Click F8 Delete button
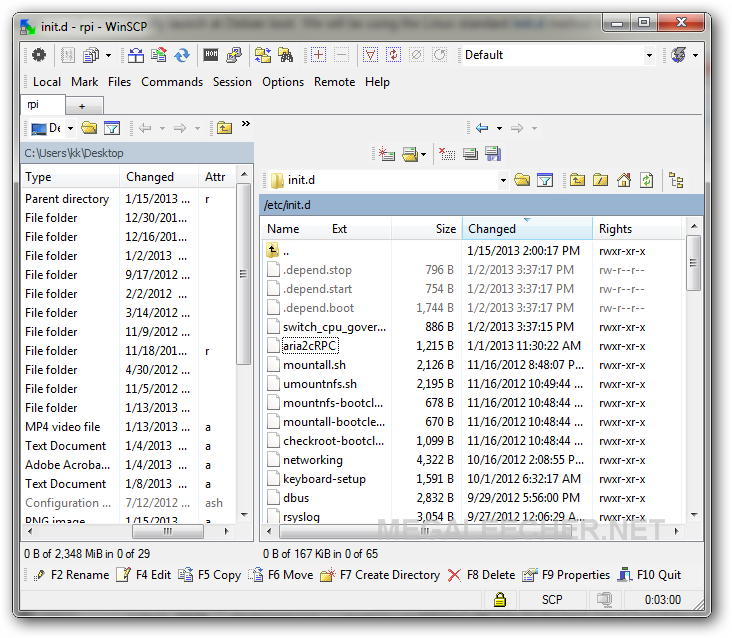Screen dimensions: 732x638 coord(481,575)
